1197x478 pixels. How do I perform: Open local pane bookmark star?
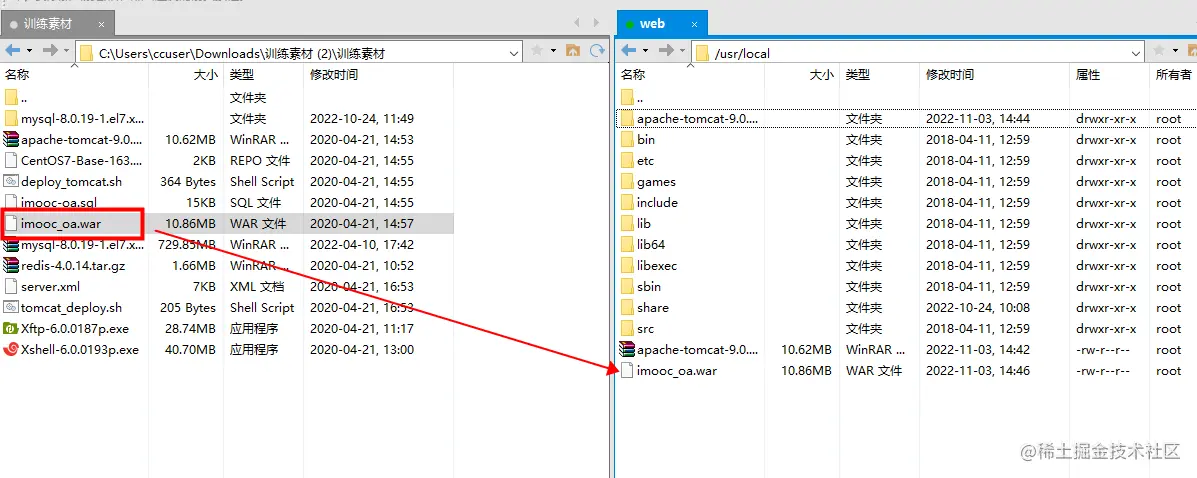537,50
